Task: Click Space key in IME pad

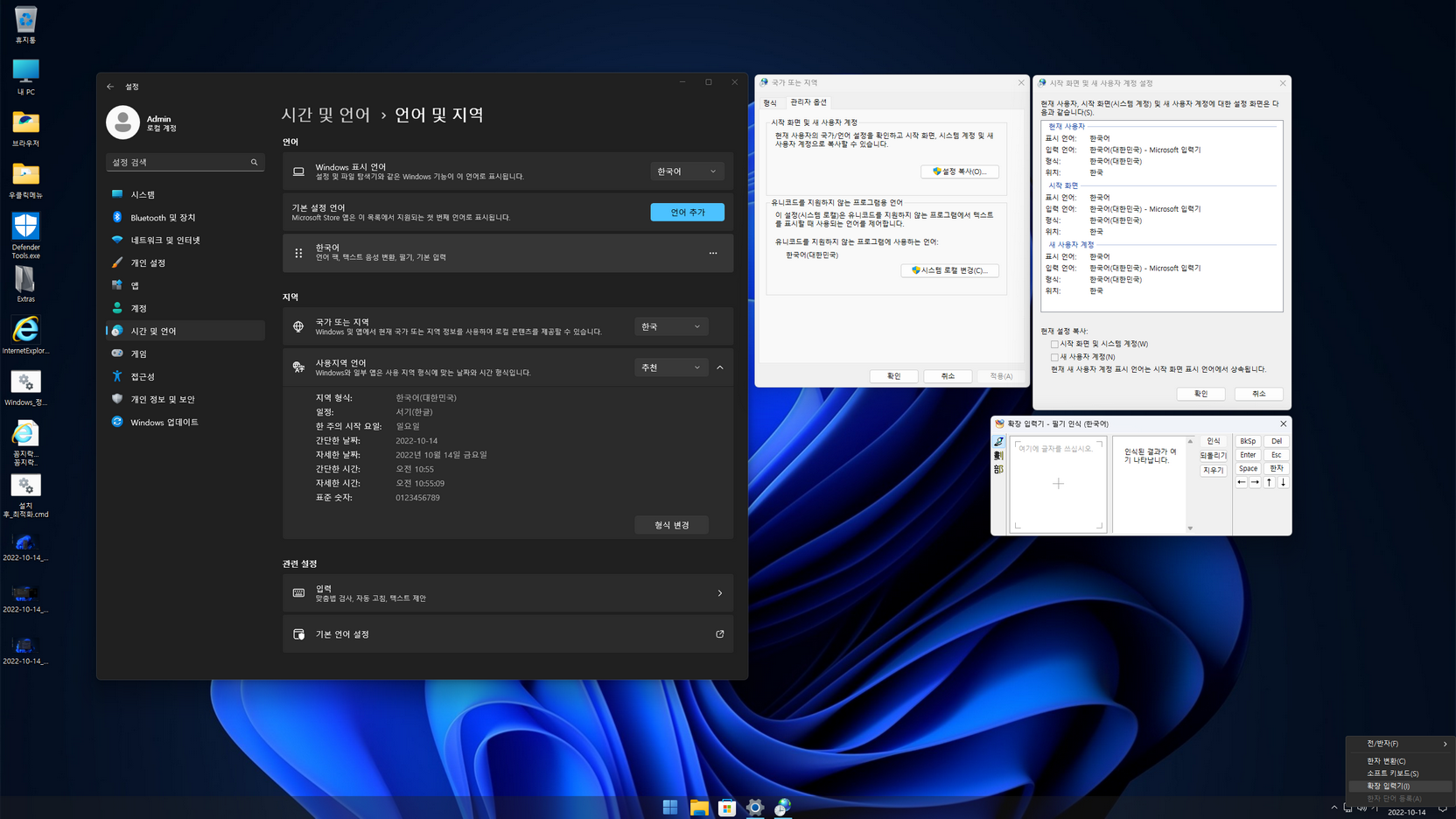Action: (1248, 468)
